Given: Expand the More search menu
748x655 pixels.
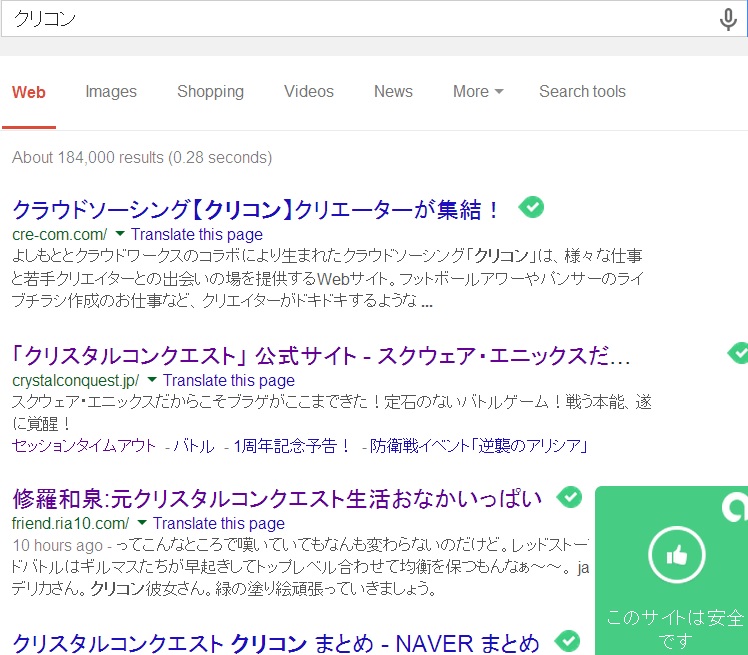Looking at the screenshot, I should point(478,92).
